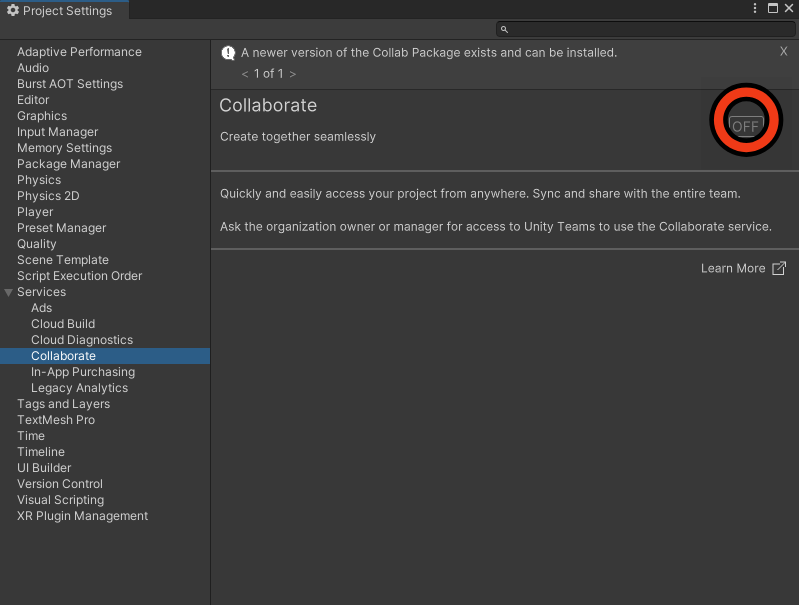Select Physics 2D settings
The width and height of the screenshot is (799, 605).
[48, 196]
